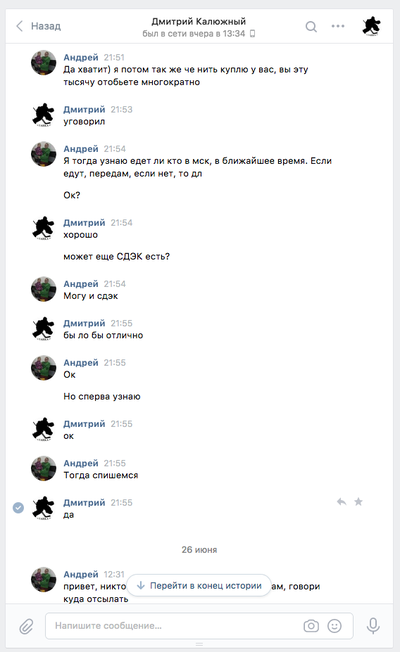This screenshot has height=652, width=400.
Task: Open the emoji smiley picker
Action: pos(334,625)
